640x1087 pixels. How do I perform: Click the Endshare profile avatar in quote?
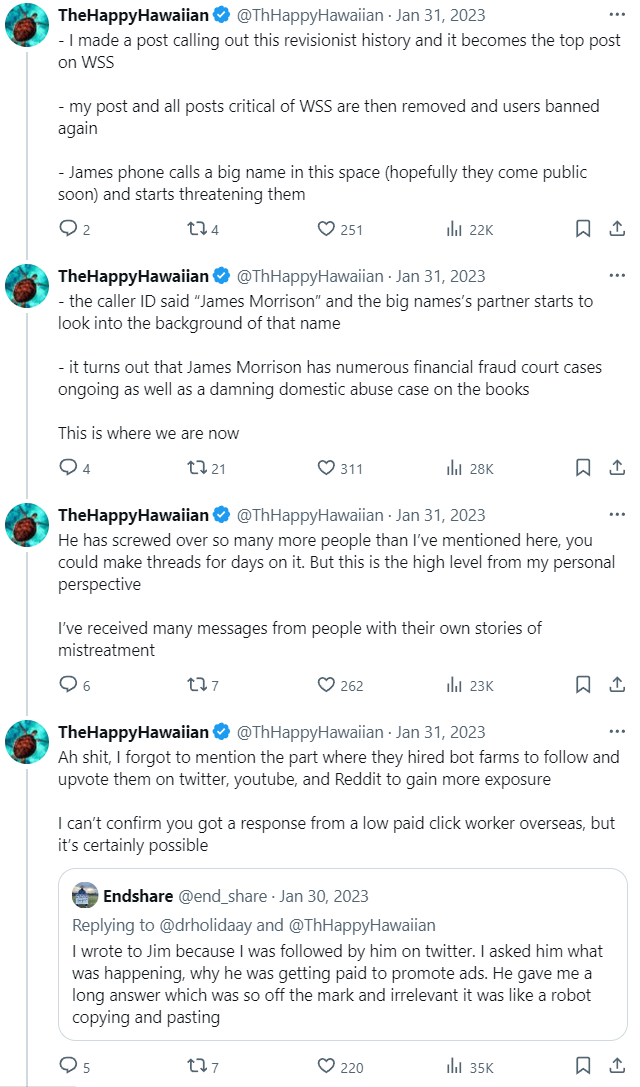coord(86,895)
